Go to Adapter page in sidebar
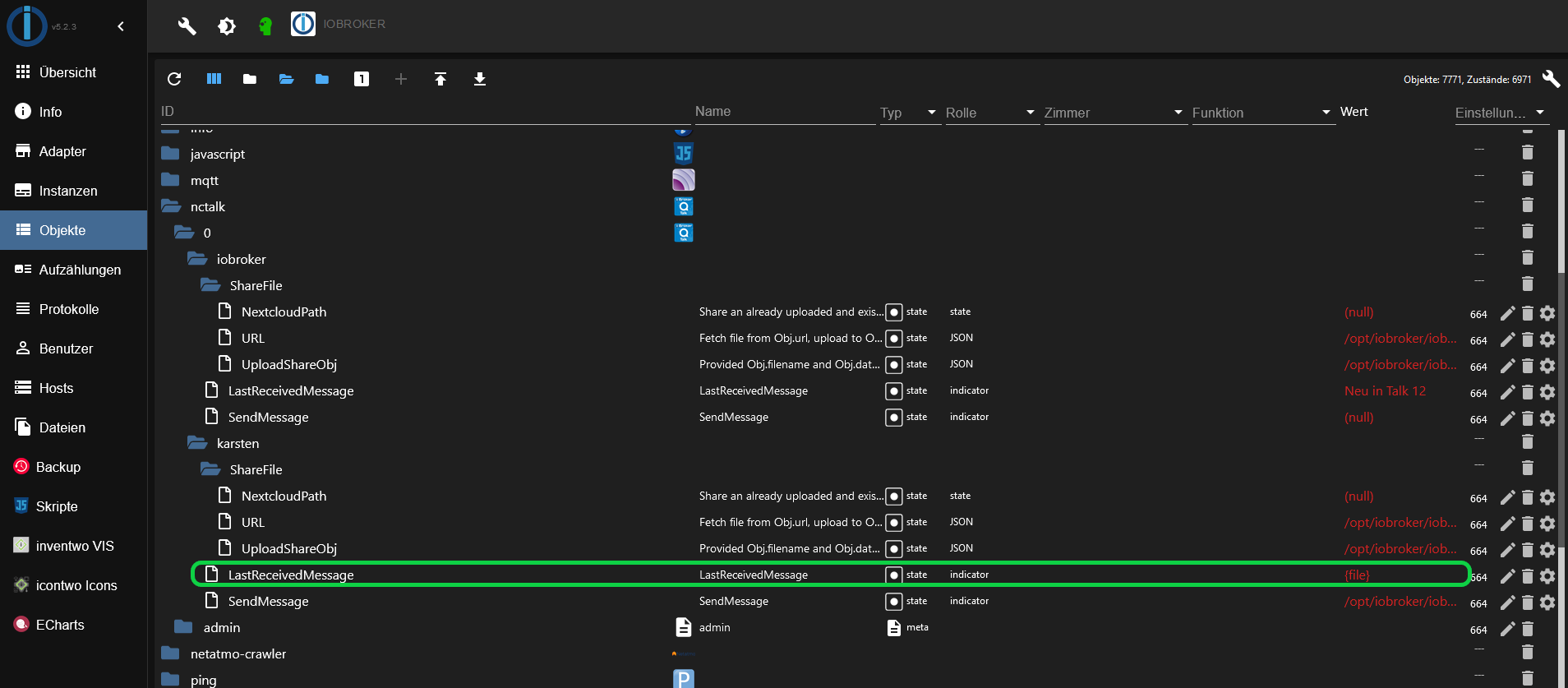The height and width of the screenshot is (688, 1568). (73, 151)
